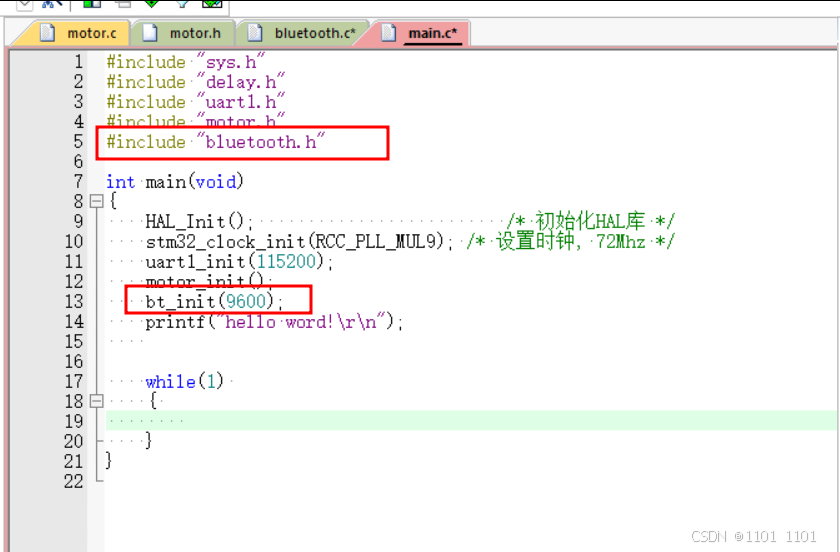Click the stm32_clock_init(RCC_PLL_MUL9); call
This screenshot has width=840, height=552.
299,242
